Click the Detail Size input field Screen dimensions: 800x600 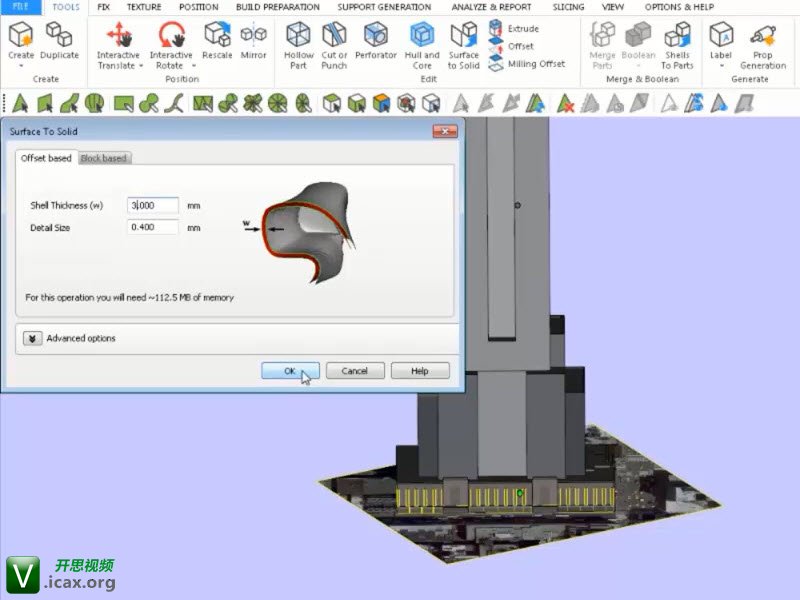click(x=153, y=228)
